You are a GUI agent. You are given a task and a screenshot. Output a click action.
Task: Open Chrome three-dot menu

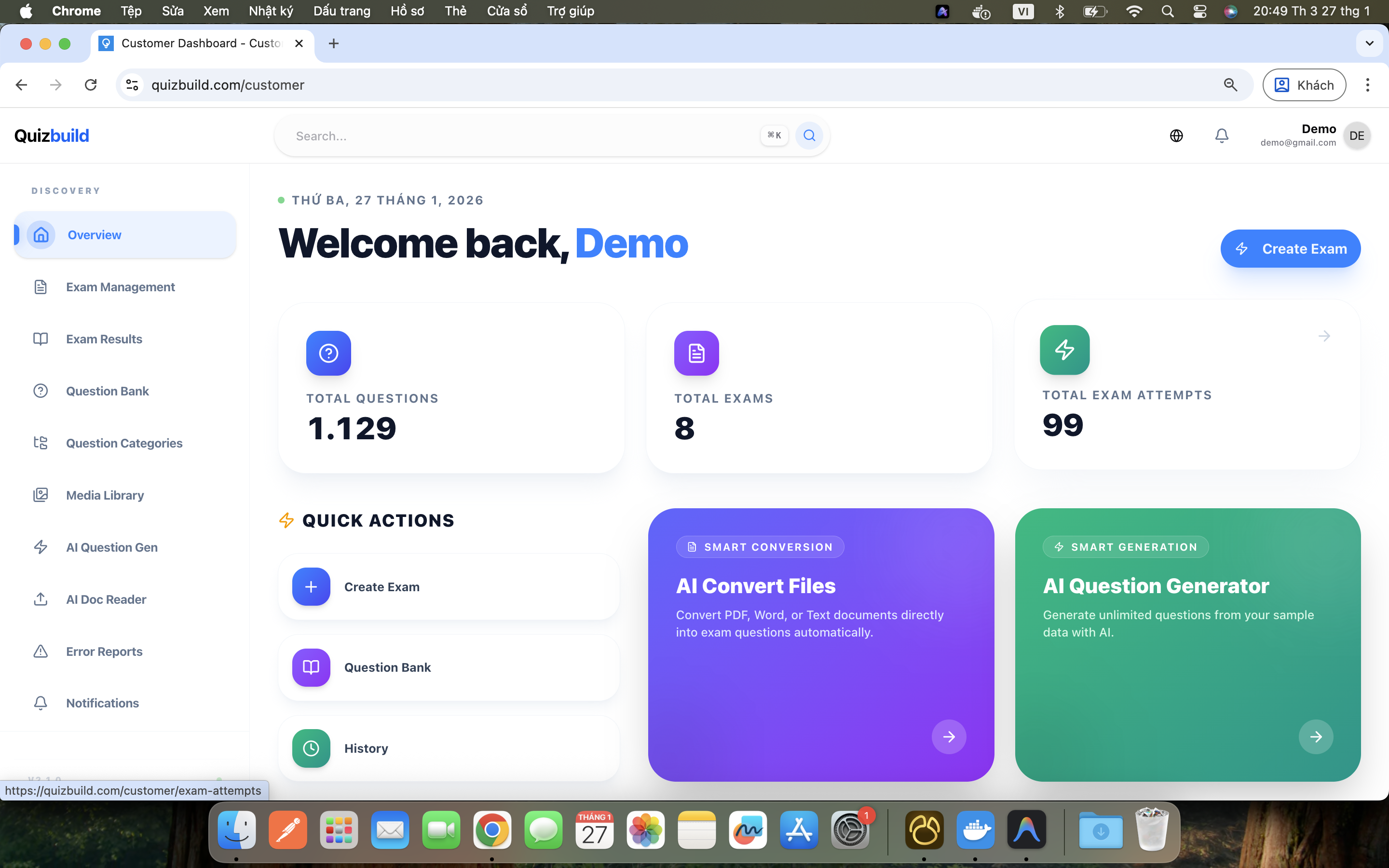1367,85
